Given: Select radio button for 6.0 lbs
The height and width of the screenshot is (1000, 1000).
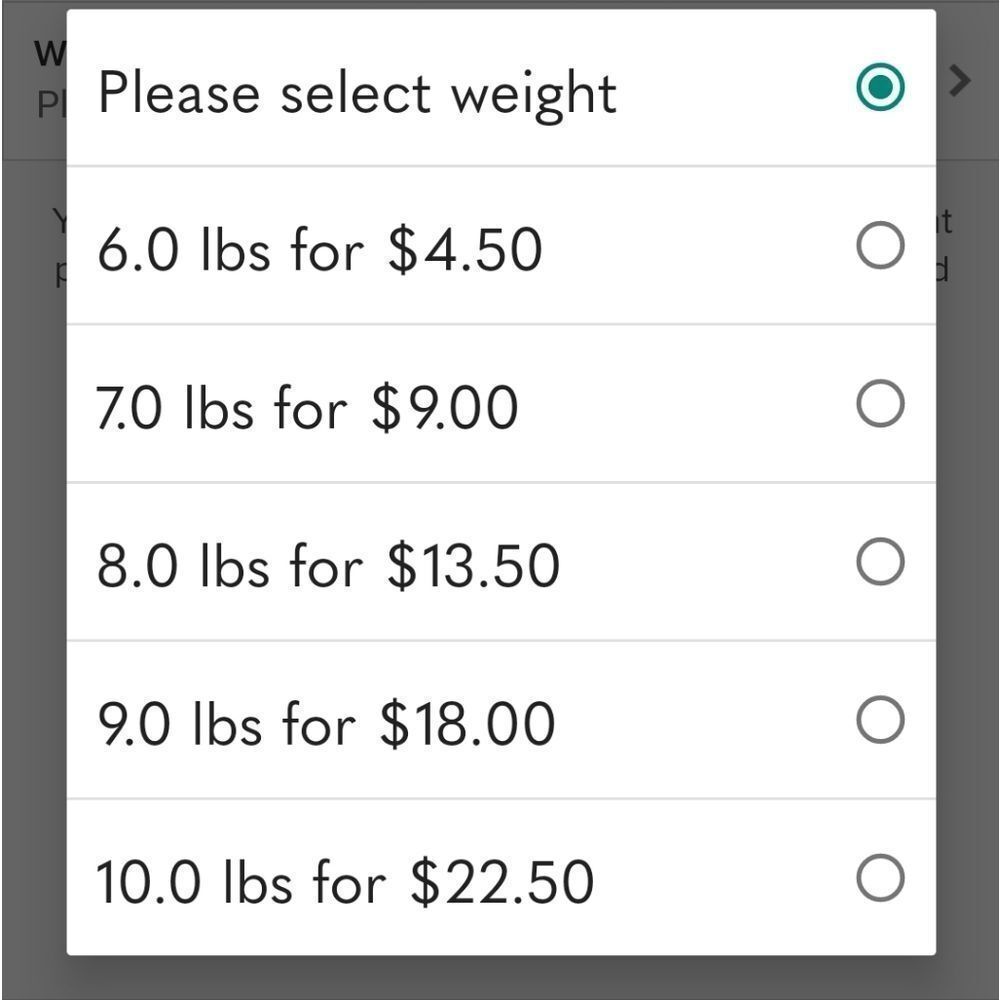Looking at the screenshot, I should pos(880,245).
